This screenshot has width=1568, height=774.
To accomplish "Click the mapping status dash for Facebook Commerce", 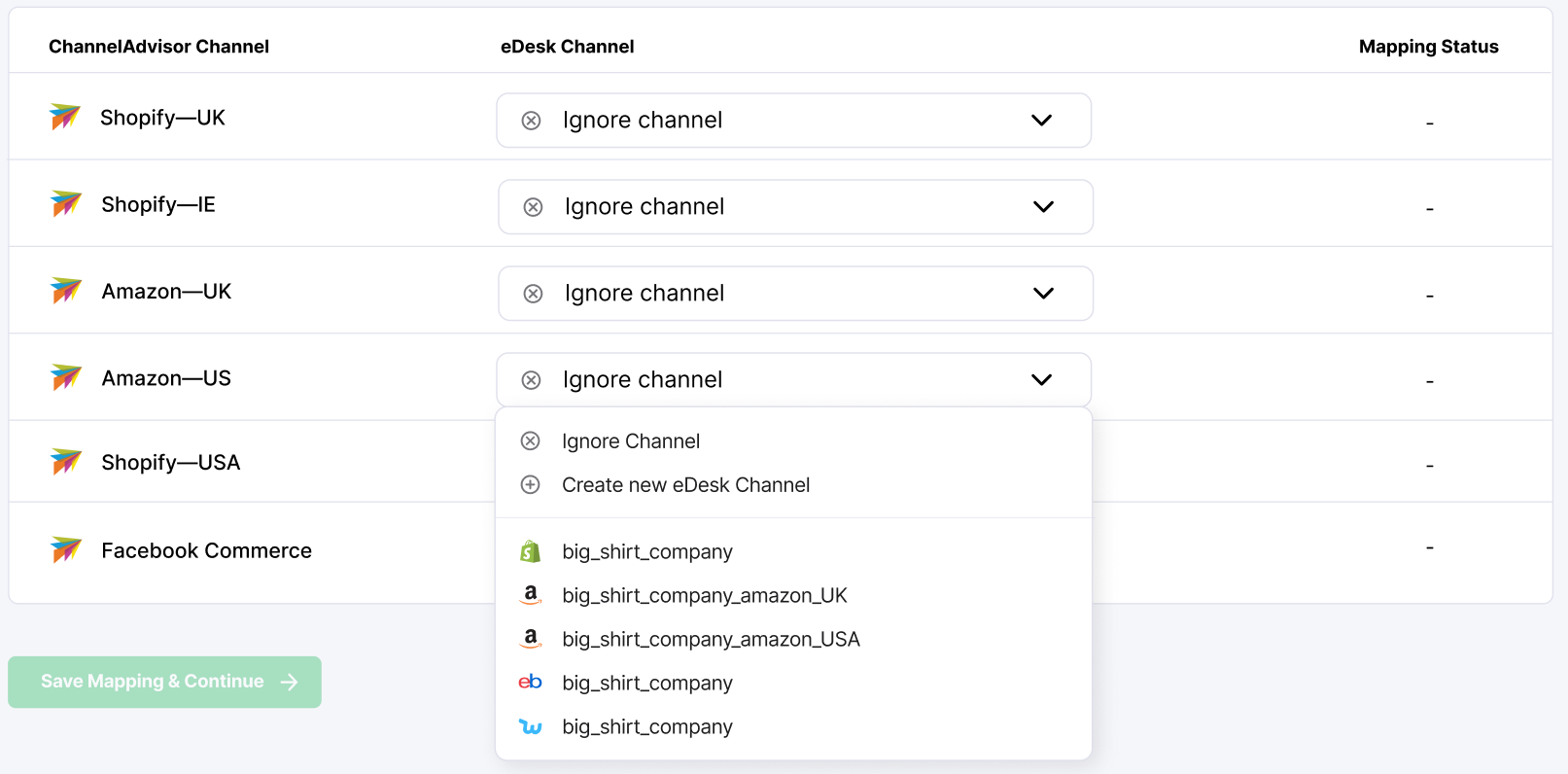I will [1429, 547].
